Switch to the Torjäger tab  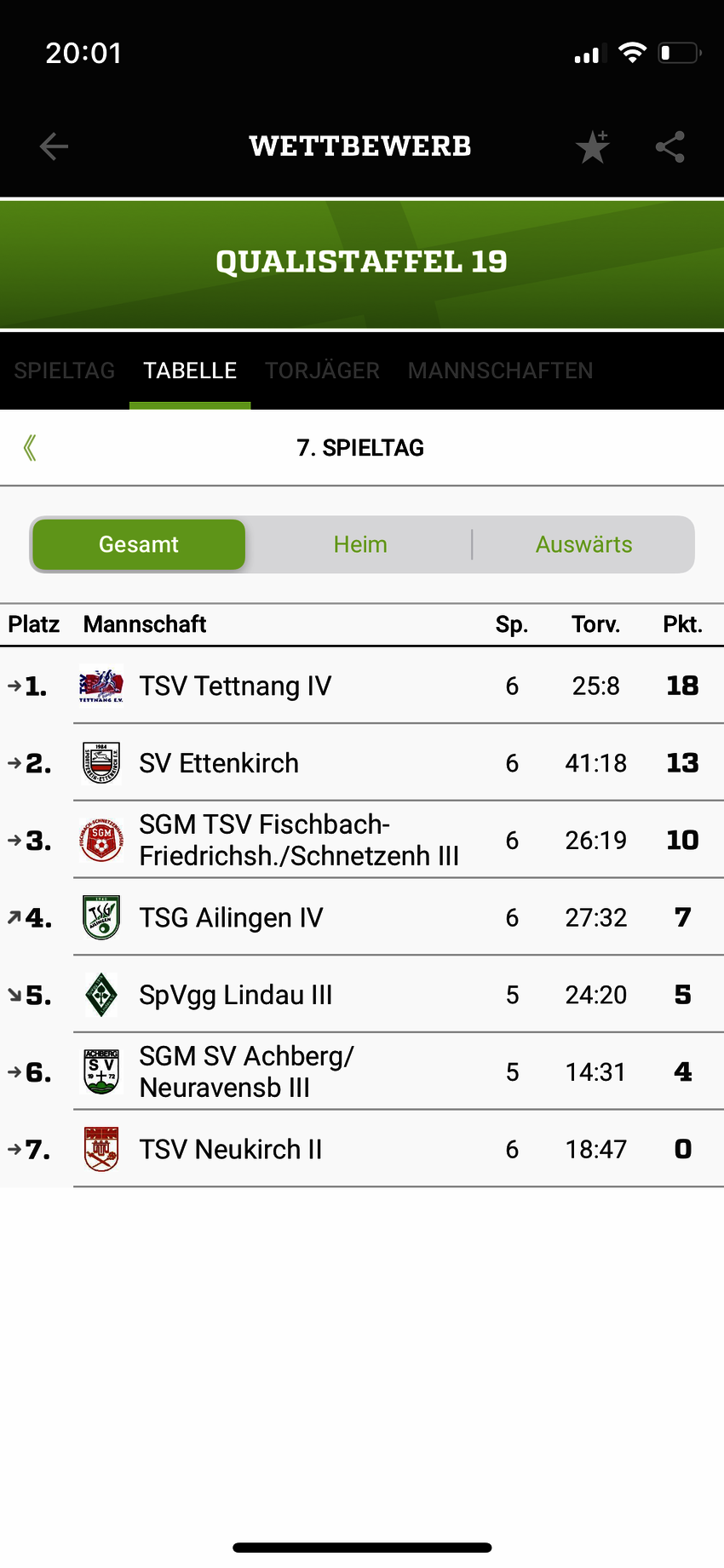[x=322, y=371]
